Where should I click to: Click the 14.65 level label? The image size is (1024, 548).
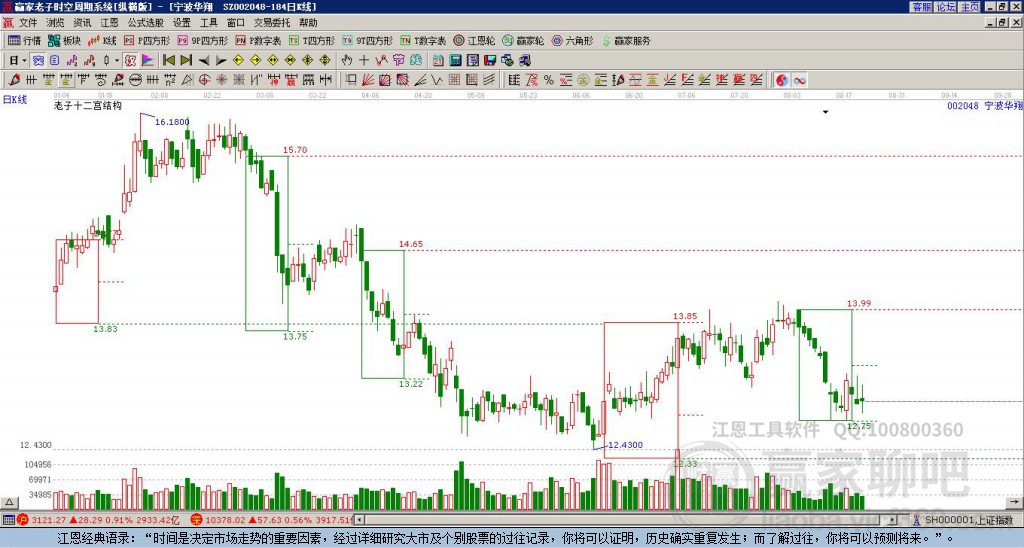pyautogui.click(x=411, y=244)
